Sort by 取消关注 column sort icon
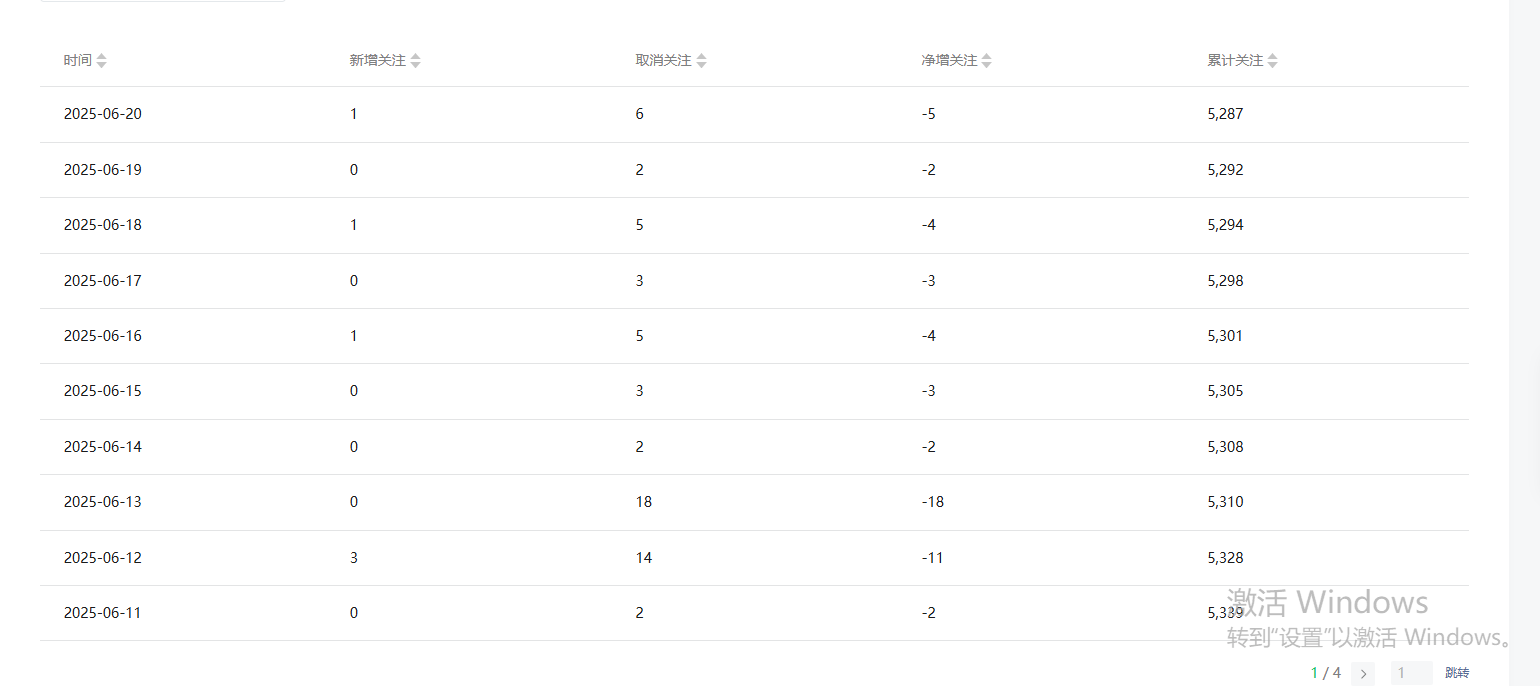The width and height of the screenshot is (1540, 686). point(701,61)
